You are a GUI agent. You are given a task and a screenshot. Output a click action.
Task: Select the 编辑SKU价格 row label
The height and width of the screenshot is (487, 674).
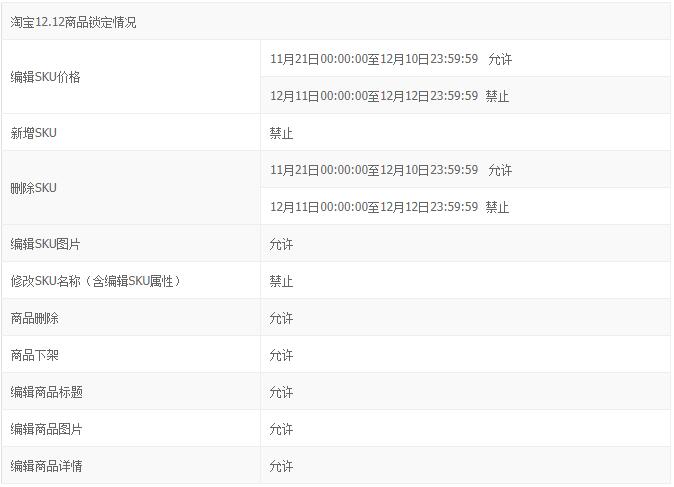click(x=45, y=77)
